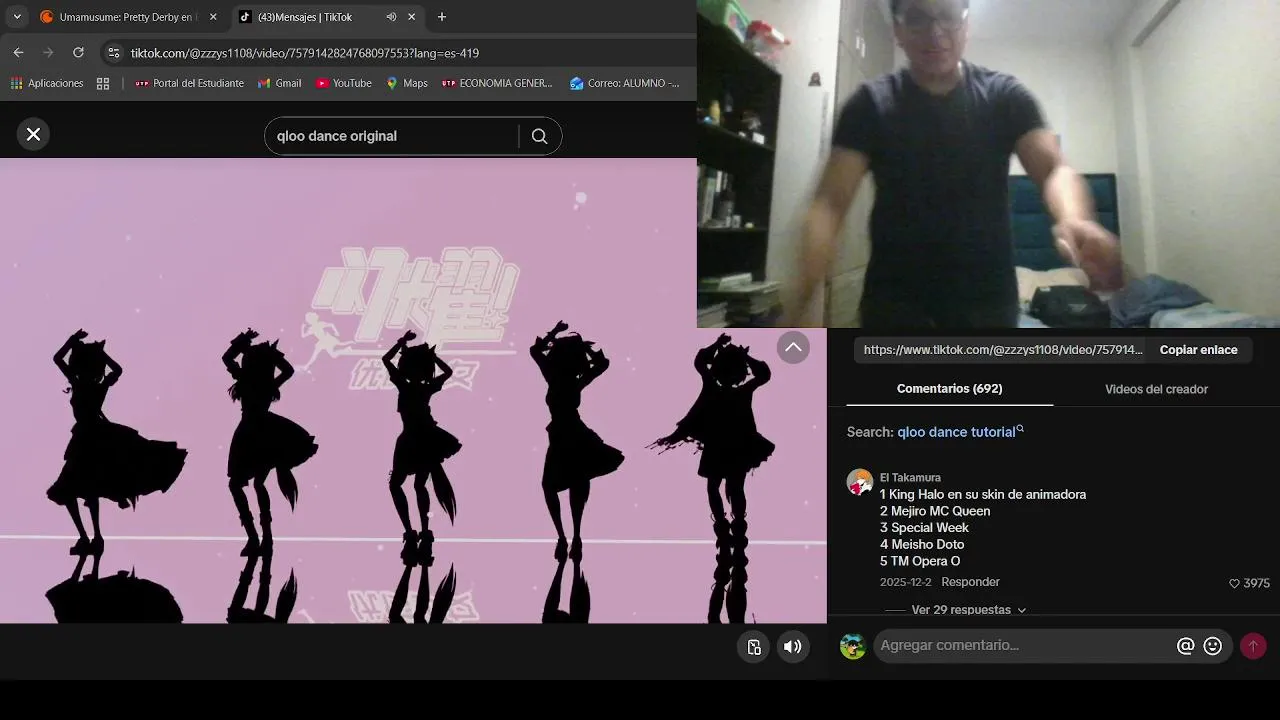This screenshot has width=1280, height=720.
Task: Open the Maps bookmark
Action: click(x=407, y=83)
